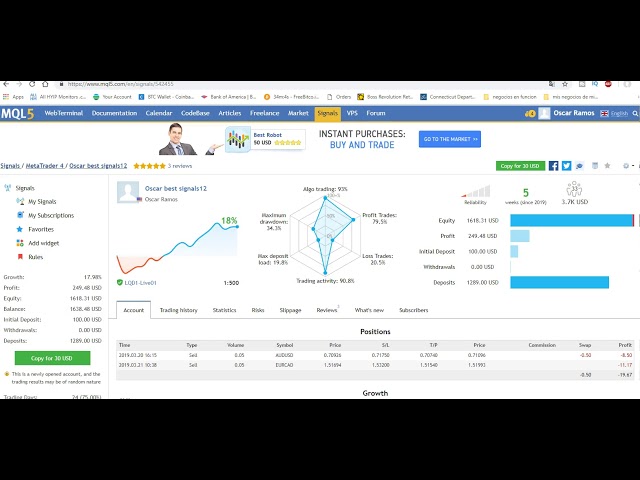Open the Statistics tab
This screenshot has width=640, height=480.
(225, 310)
